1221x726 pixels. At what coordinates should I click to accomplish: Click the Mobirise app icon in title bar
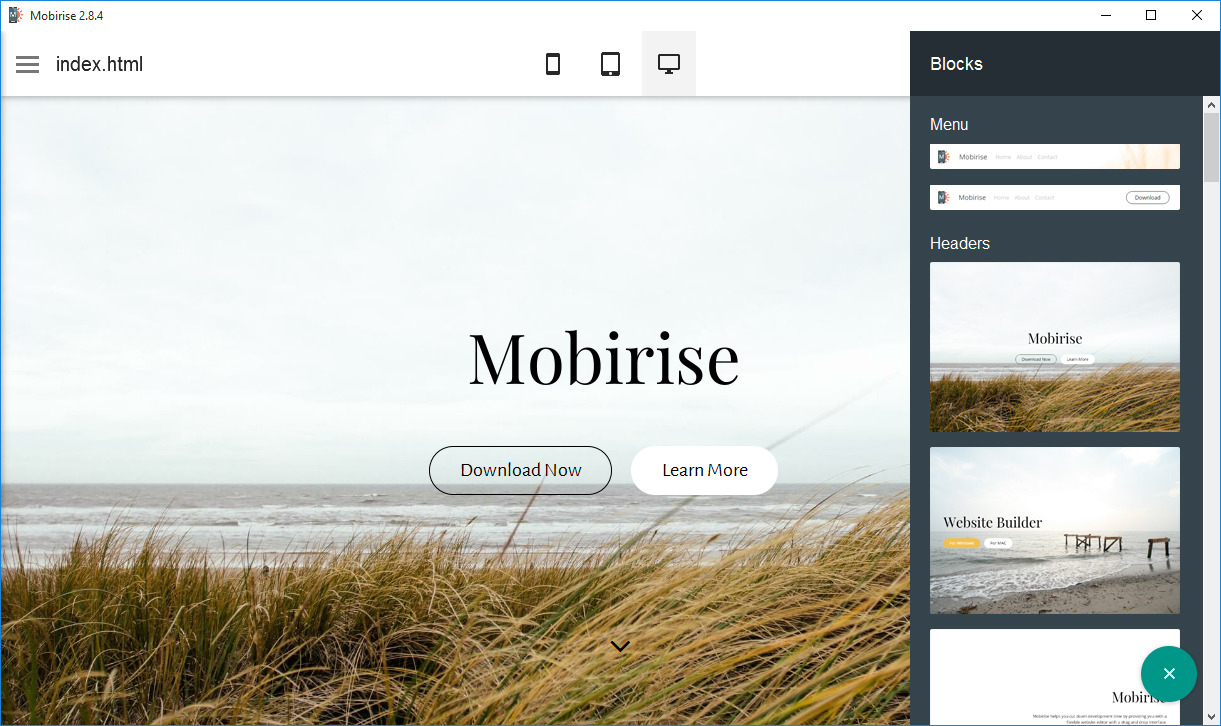(16, 15)
